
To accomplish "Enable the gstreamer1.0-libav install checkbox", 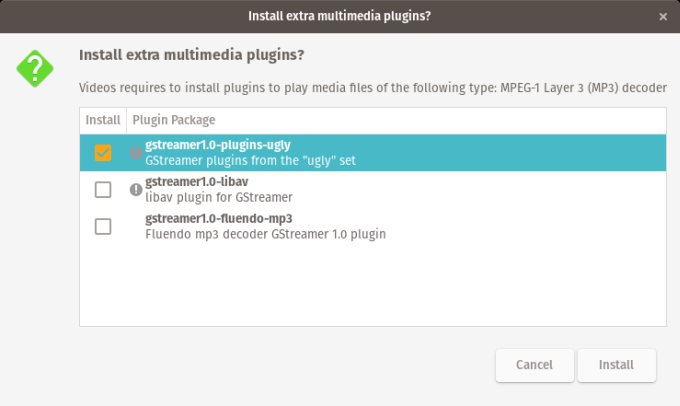I will (x=103, y=190).
